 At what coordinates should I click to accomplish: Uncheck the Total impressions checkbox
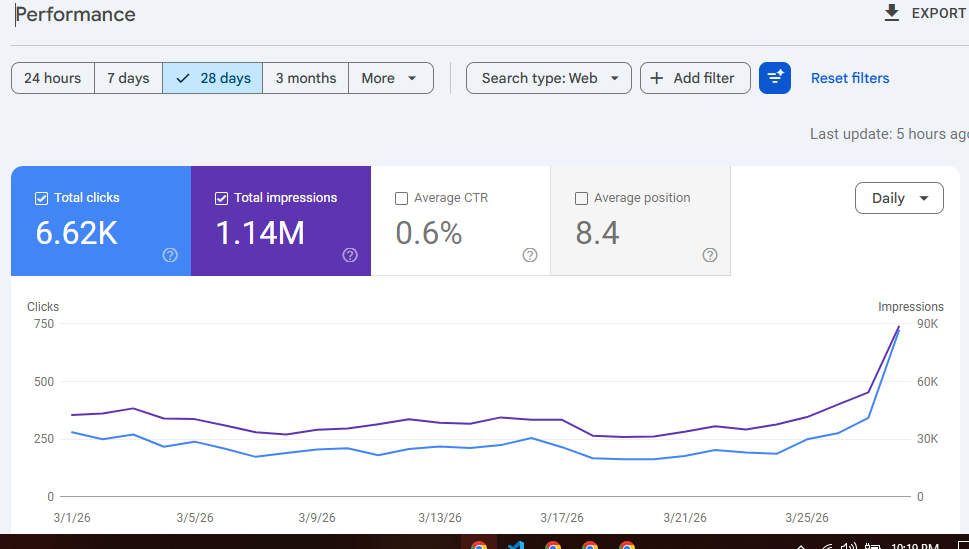(221, 198)
